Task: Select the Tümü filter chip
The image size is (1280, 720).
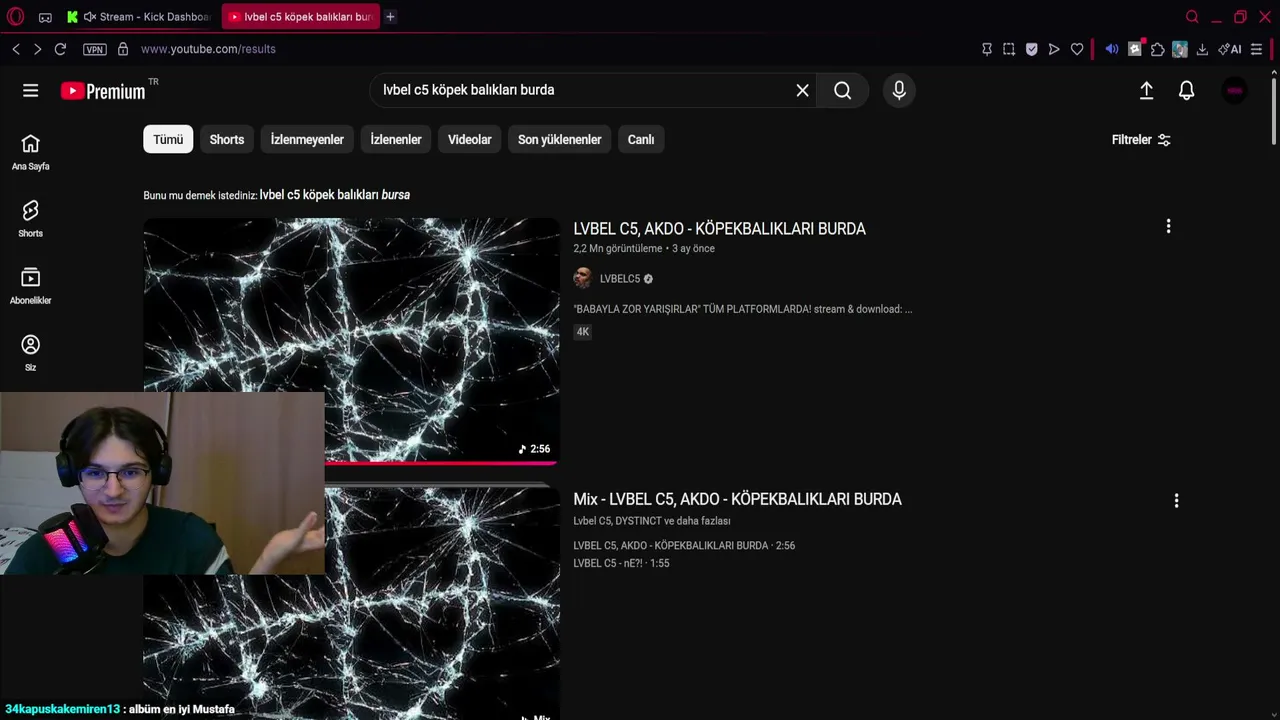Action: [168, 140]
